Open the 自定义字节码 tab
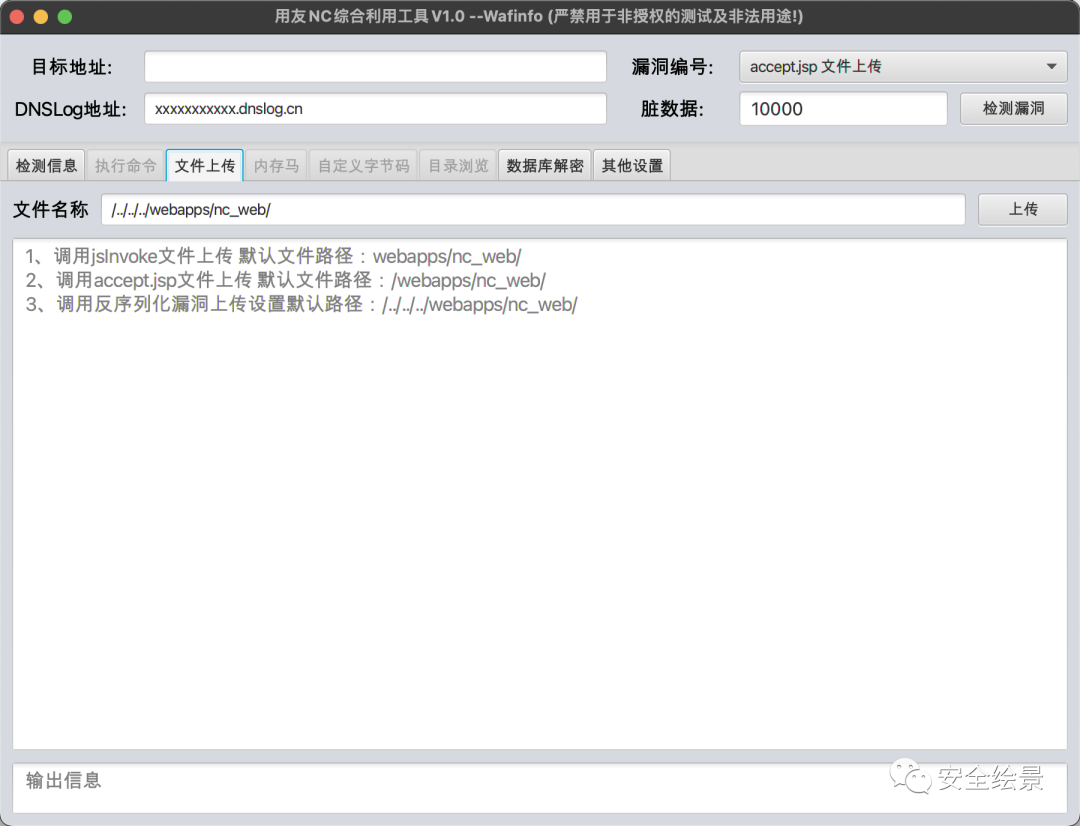Viewport: 1080px width, 826px height. click(363, 165)
